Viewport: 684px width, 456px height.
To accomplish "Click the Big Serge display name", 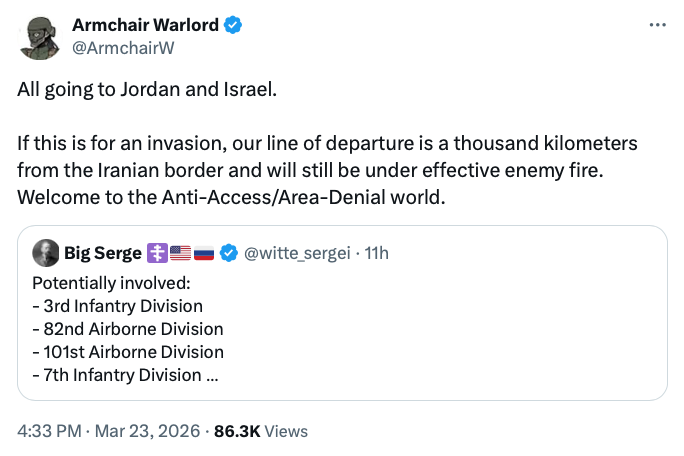I will (103, 254).
